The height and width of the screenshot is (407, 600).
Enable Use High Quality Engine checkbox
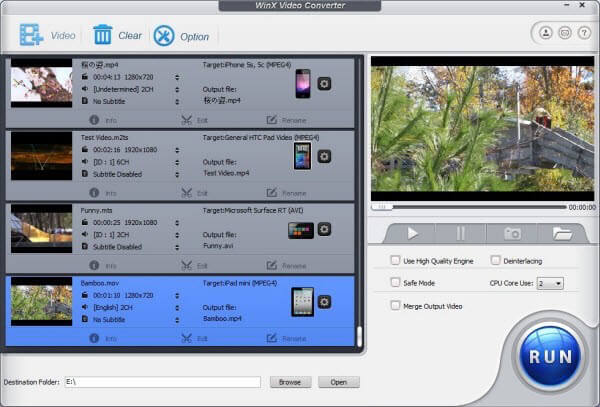[396, 260]
